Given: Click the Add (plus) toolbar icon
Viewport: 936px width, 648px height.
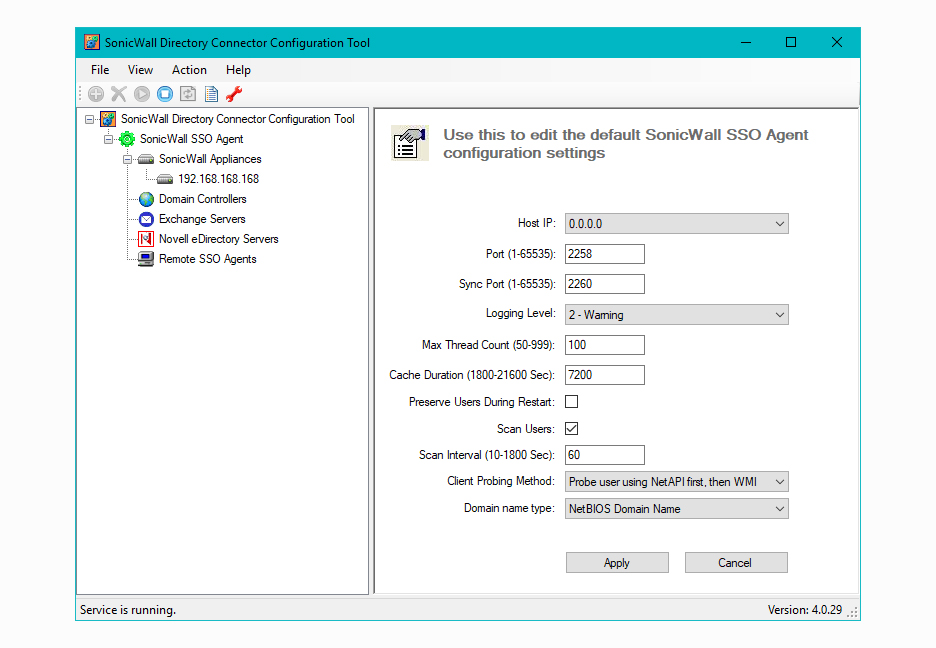Looking at the screenshot, I should coord(96,94).
